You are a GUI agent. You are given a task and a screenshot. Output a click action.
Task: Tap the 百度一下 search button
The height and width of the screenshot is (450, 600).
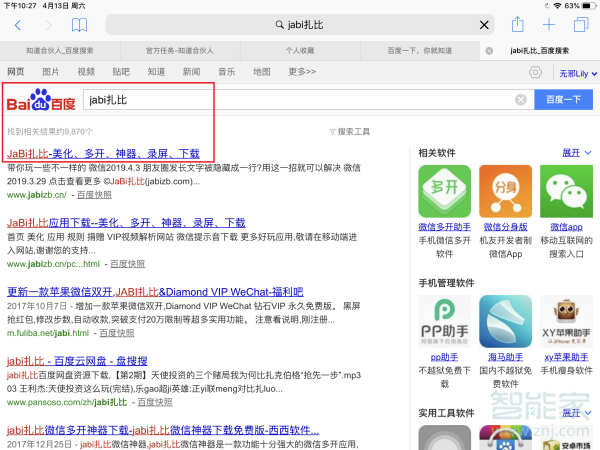tap(563, 99)
